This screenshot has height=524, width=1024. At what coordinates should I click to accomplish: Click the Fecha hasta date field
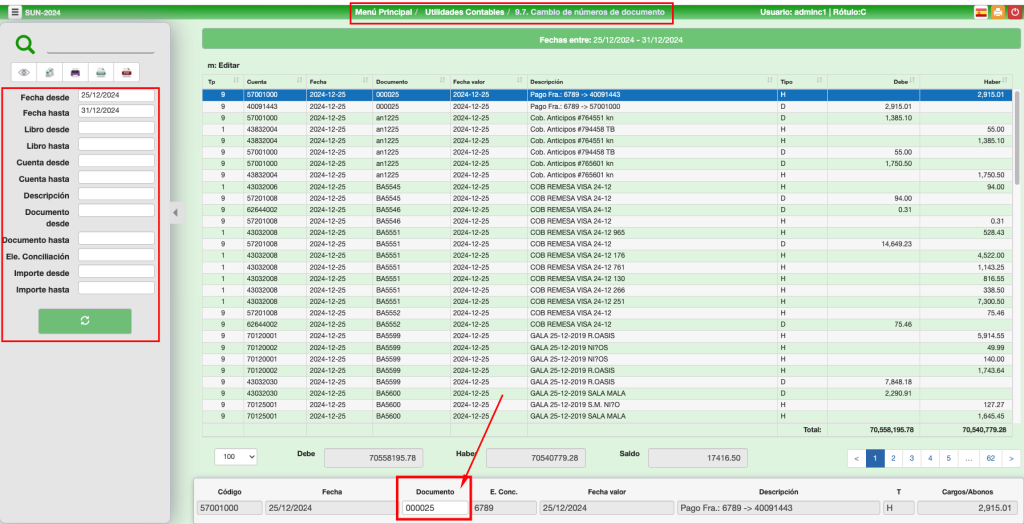116,111
